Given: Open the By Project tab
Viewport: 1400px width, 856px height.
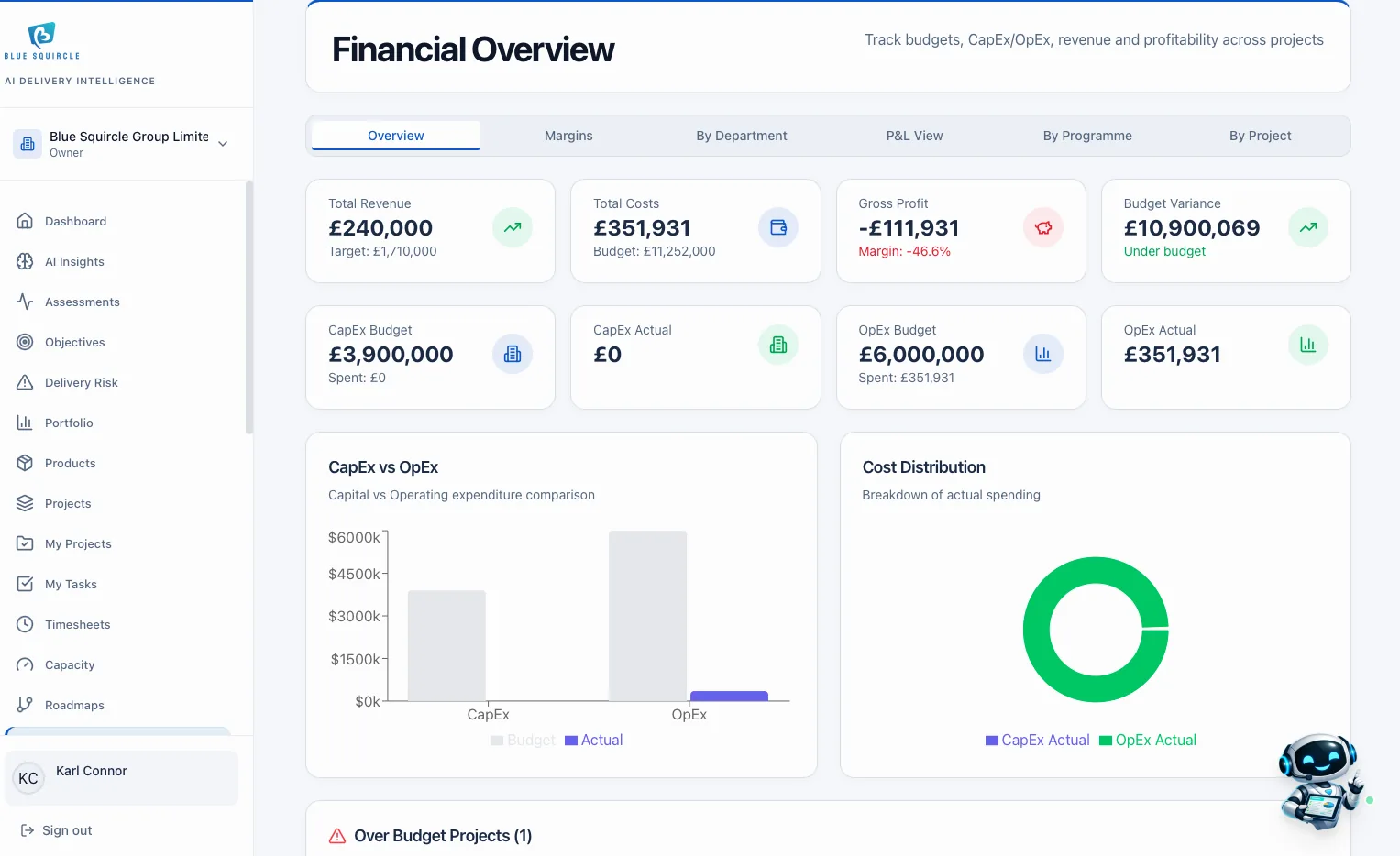Looking at the screenshot, I should point(1261,136).
